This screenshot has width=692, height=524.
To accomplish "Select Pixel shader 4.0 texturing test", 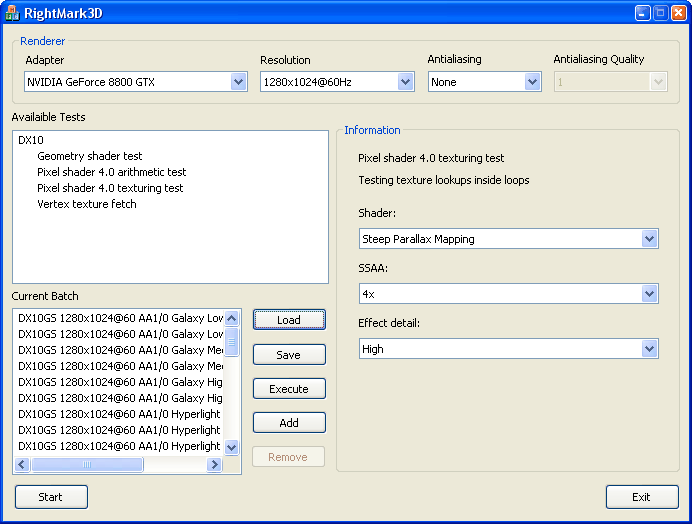I will tap(110, 188).
